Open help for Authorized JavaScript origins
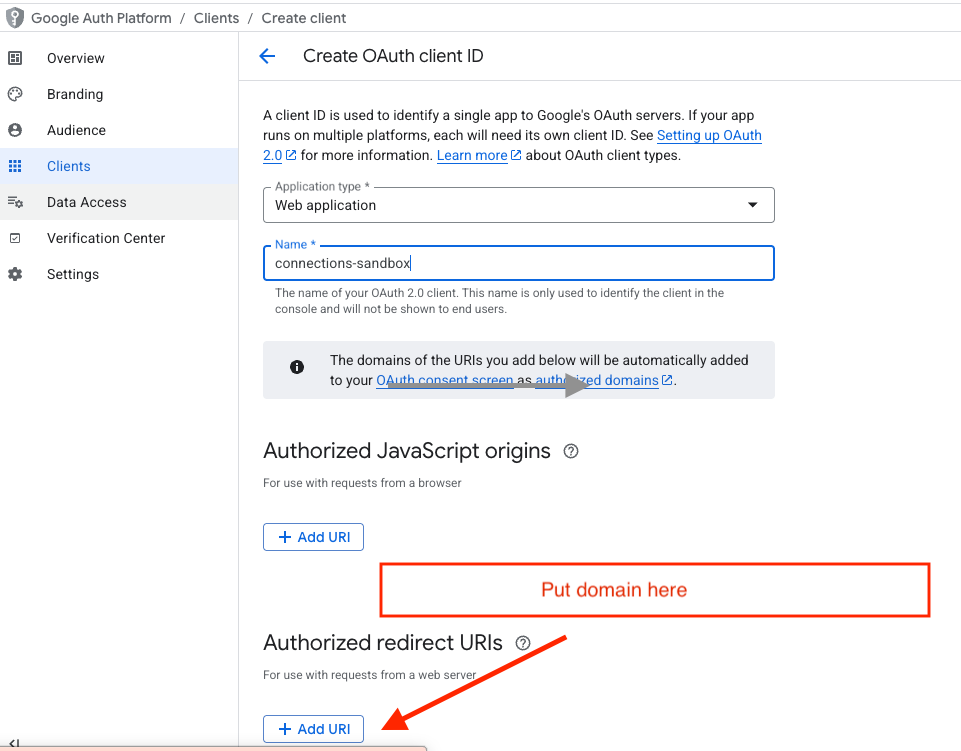The image size is (961, 751). (571, 451)
